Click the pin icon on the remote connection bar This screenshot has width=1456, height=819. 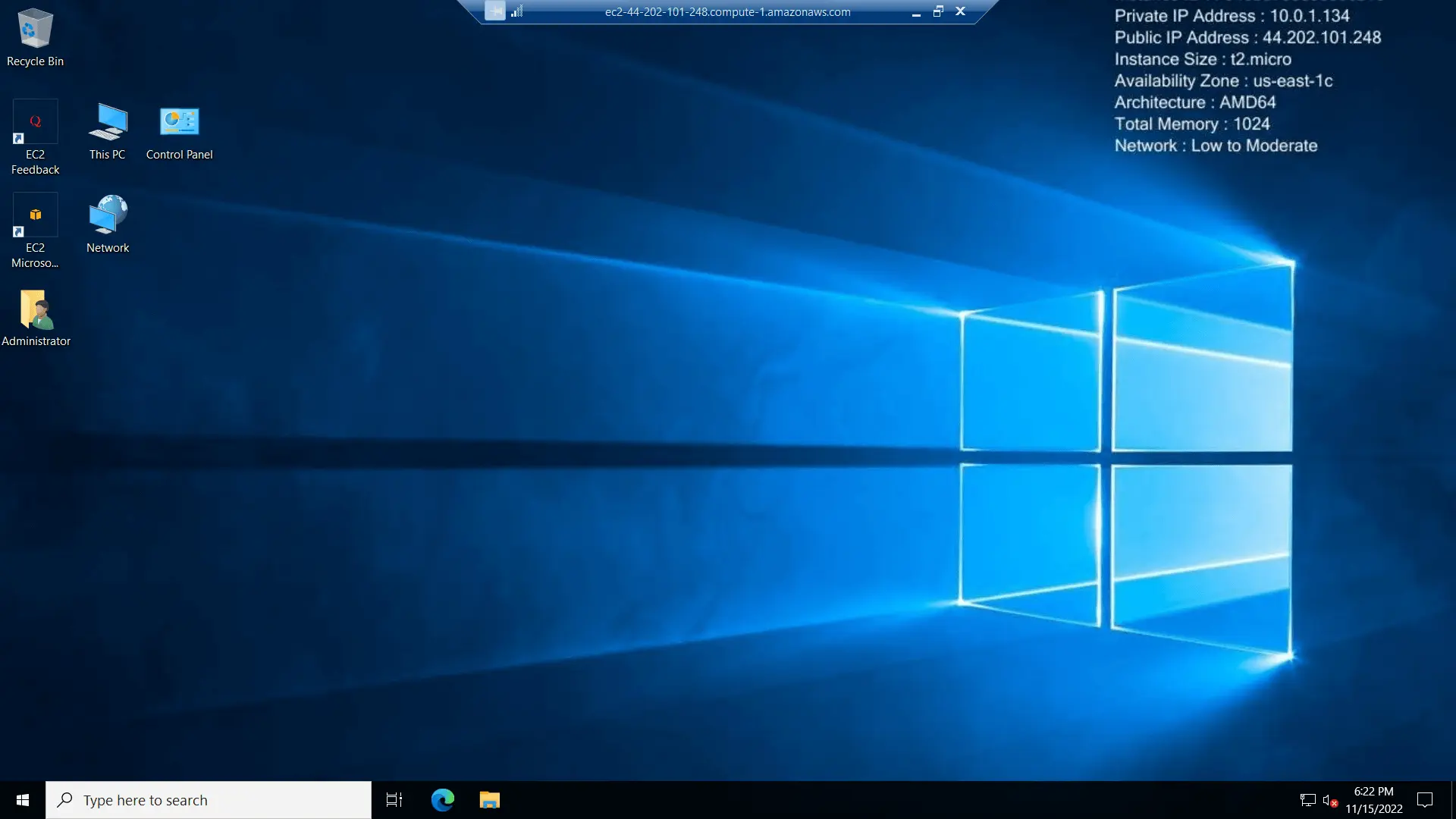click(x=495, y=11)
